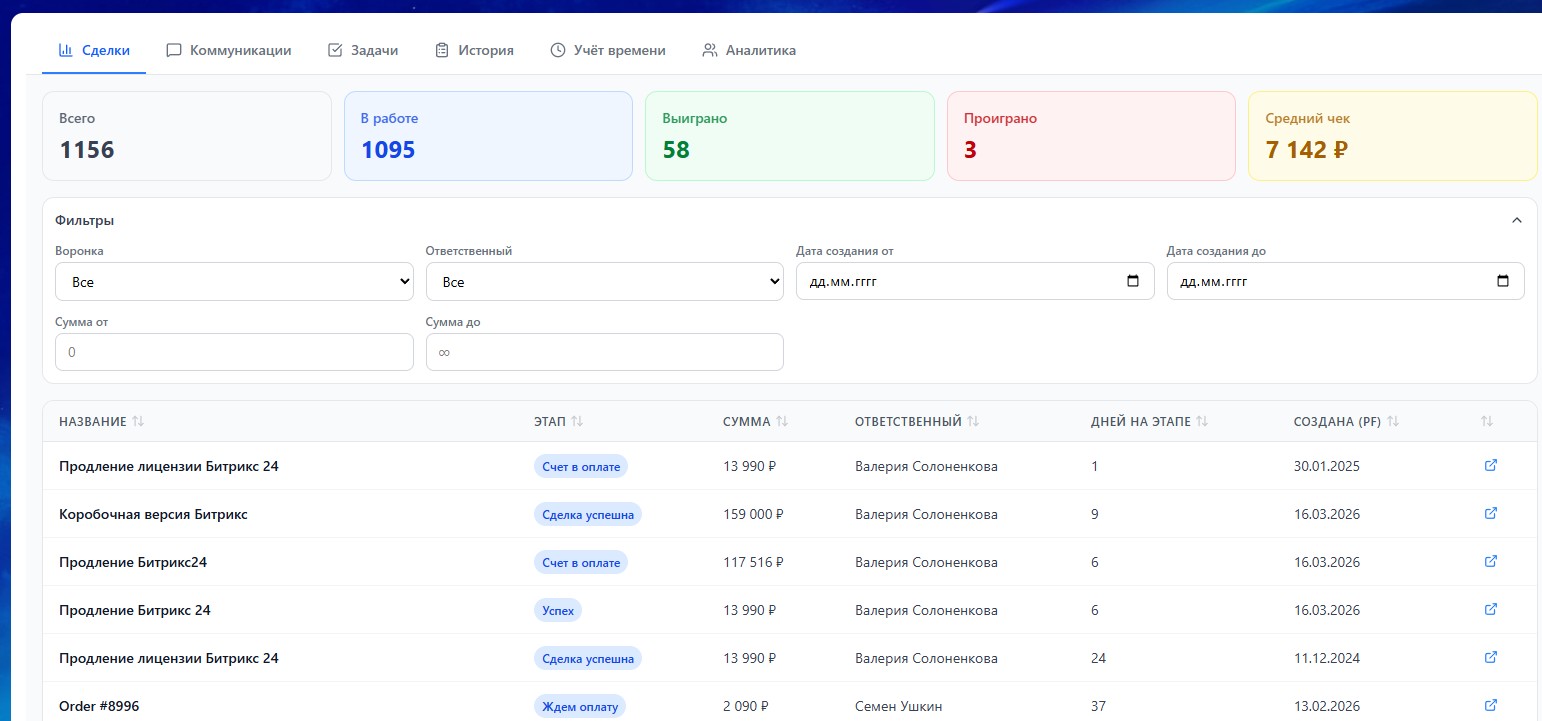1542x721 pixels.
Task: Select the В работе statistics card
Action: coord(488,135)
